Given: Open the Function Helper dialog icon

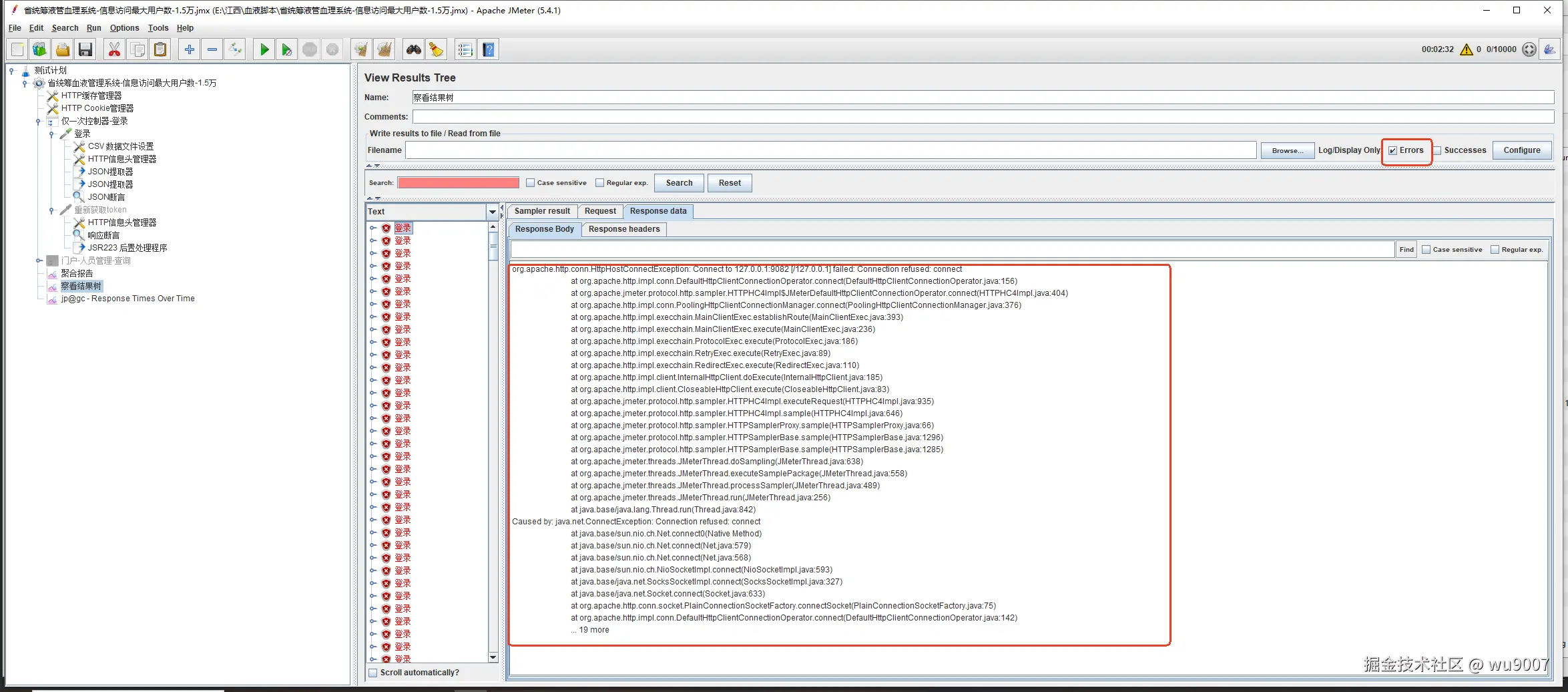Looking at the screenshot, I should (465, 49).
